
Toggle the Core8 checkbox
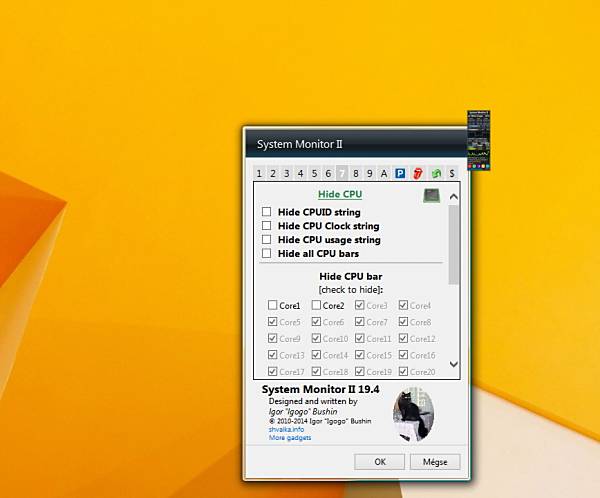pos(403,322)
